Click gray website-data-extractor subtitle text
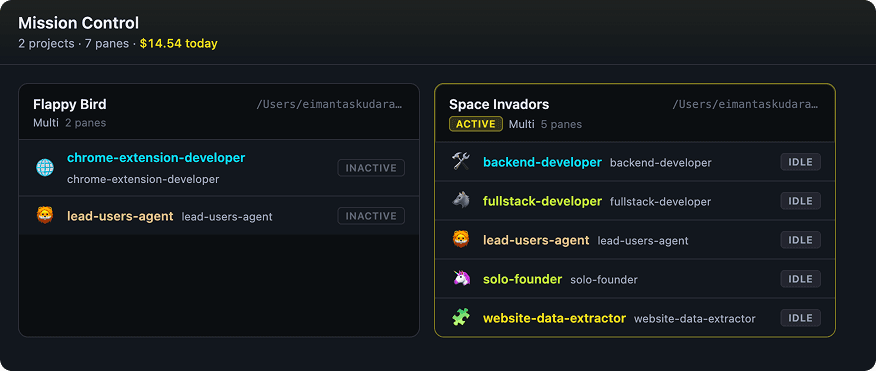This screenshot has height=371, width=876. click(x=694, y=319)
